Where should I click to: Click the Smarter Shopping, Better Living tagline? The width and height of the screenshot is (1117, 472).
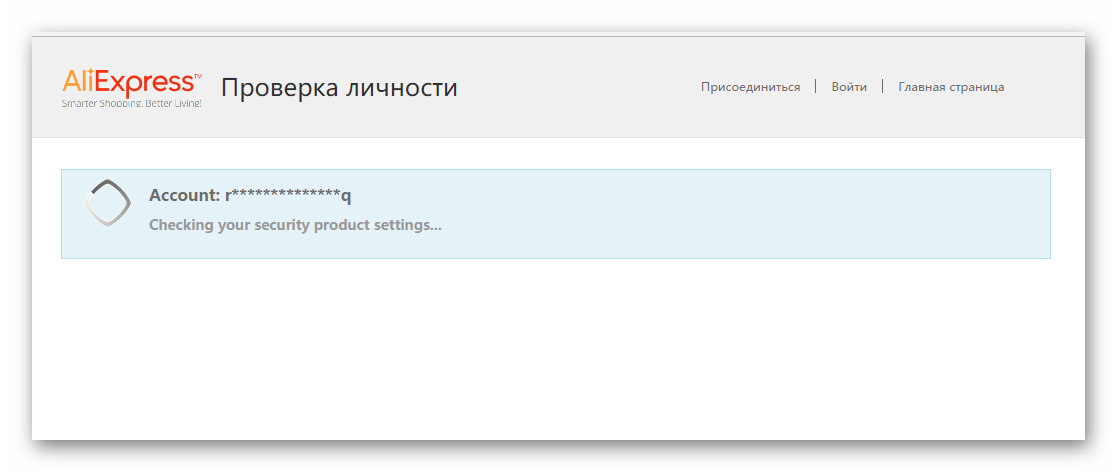click(x=132, y=103)
